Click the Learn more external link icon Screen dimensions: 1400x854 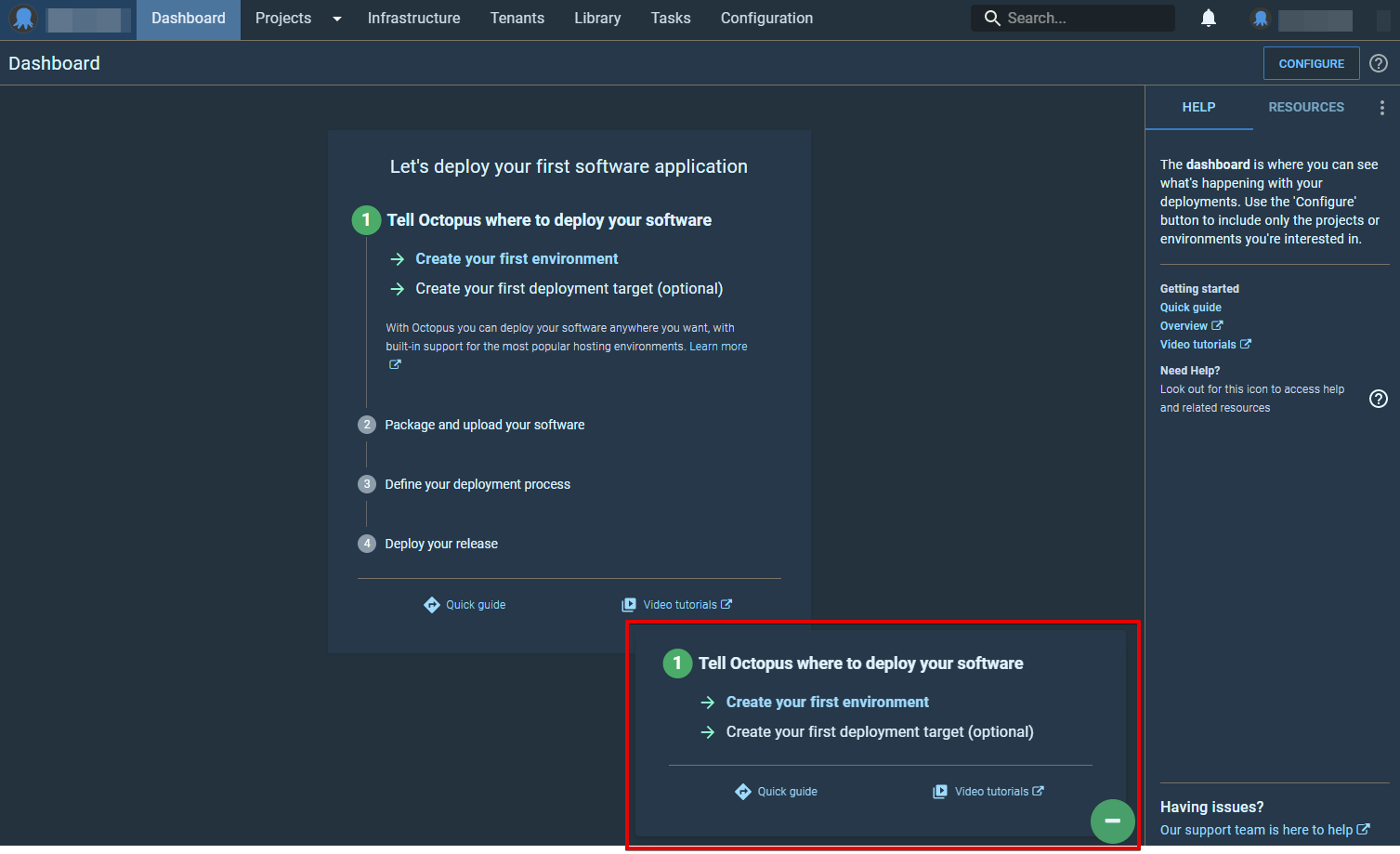coord(395,365)
